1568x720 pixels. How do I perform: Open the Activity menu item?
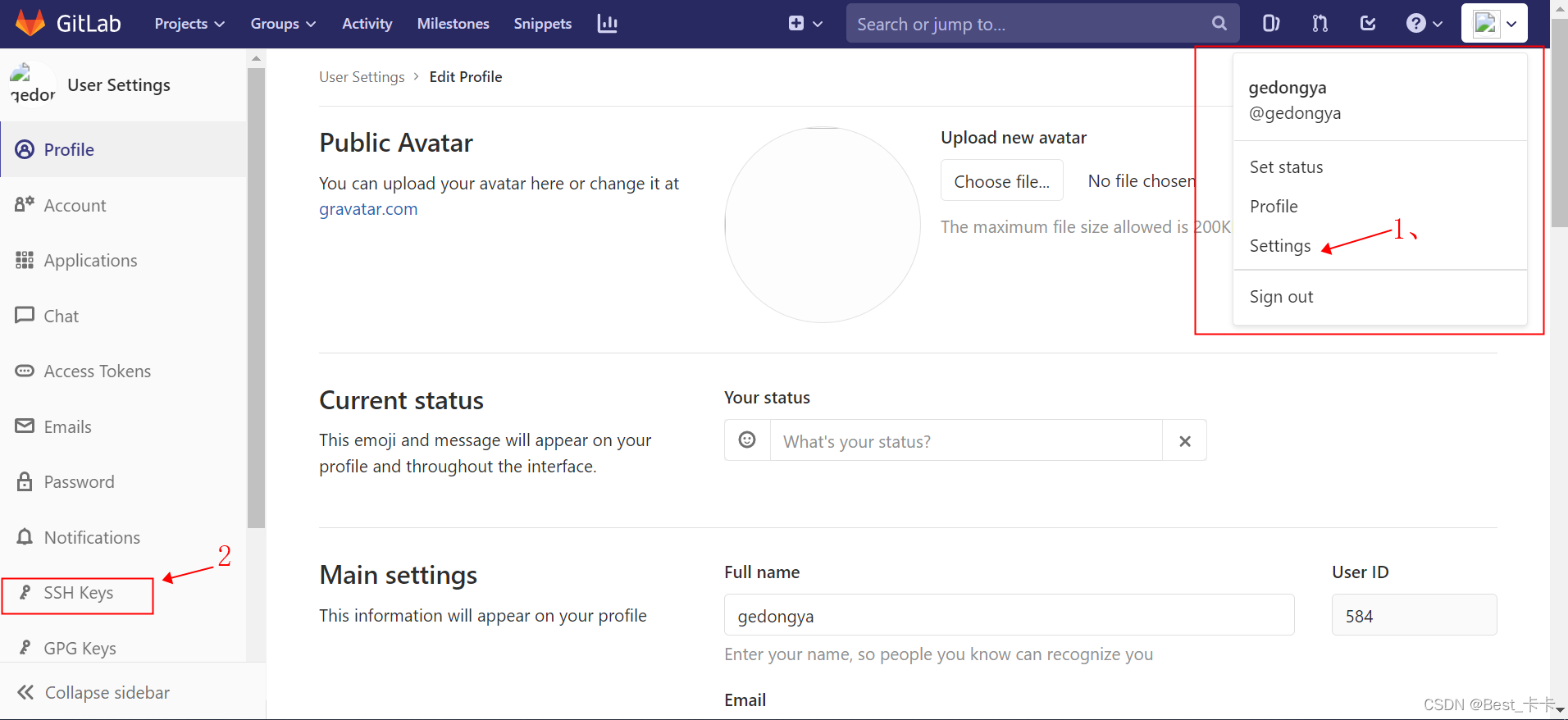click(x=367, y=24)
